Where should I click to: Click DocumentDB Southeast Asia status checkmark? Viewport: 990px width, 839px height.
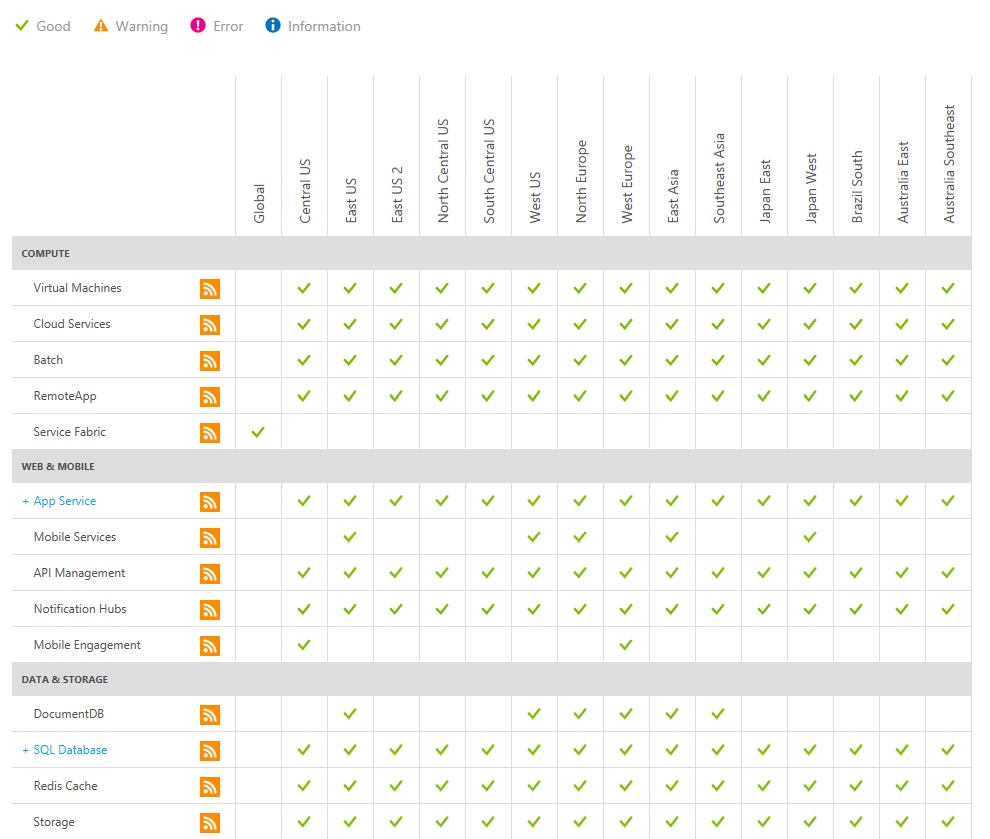(x=718, y=713)
